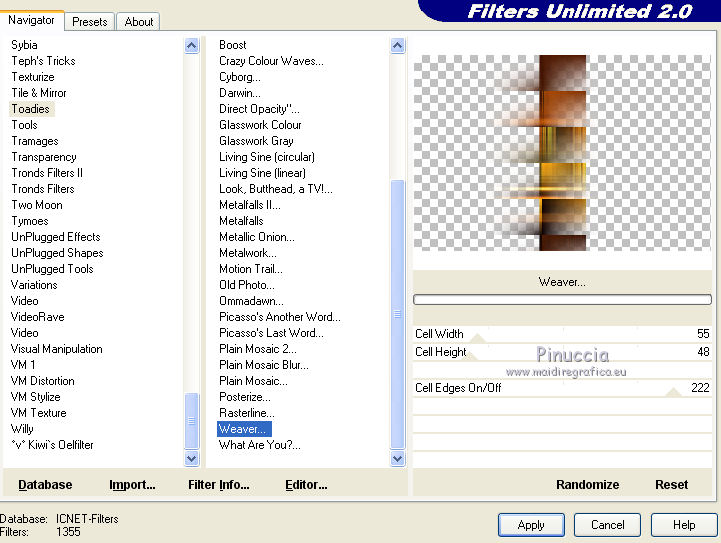
Task: Click the Database button
Action: tap(45, 485)
